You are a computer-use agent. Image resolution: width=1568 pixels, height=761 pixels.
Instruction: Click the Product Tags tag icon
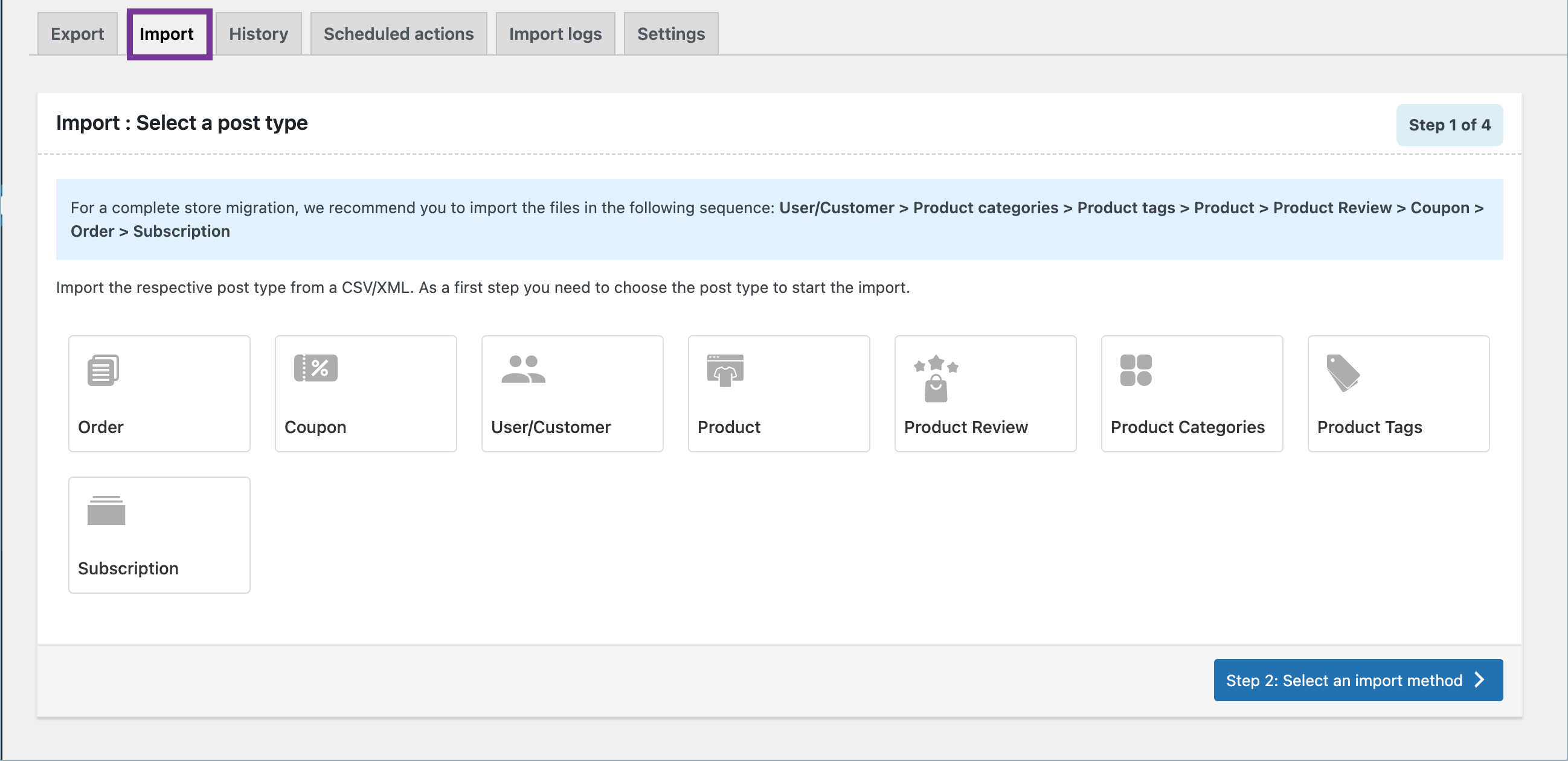pos(1342,373)
